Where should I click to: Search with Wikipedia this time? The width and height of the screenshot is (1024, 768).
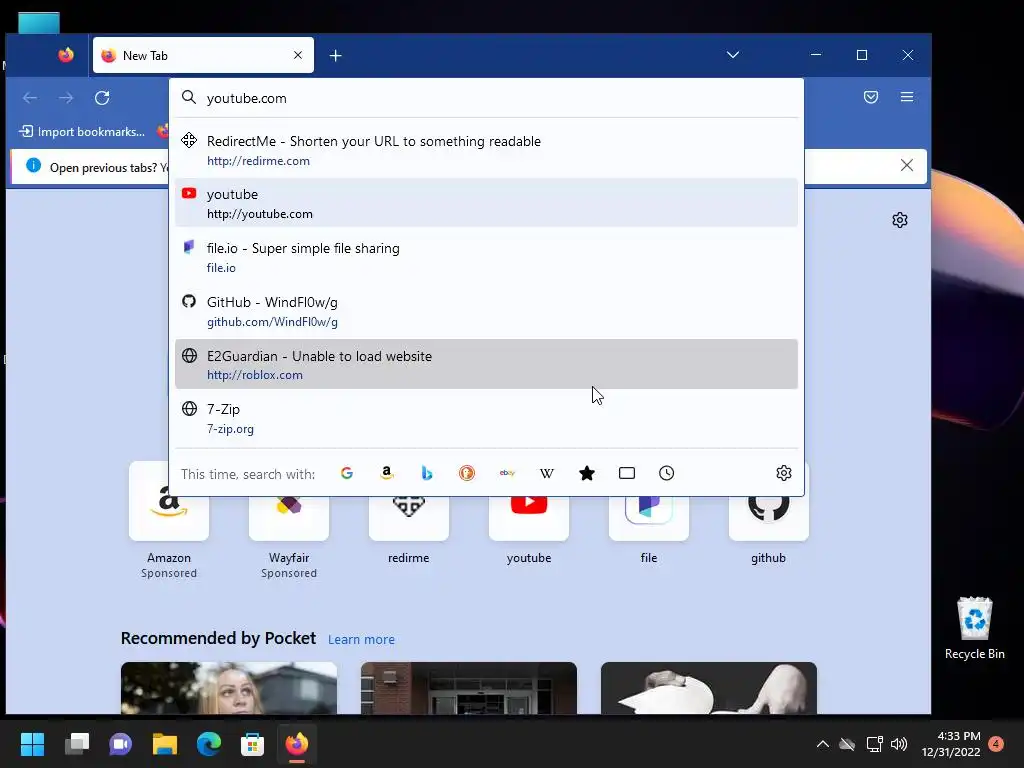[547, 473]
